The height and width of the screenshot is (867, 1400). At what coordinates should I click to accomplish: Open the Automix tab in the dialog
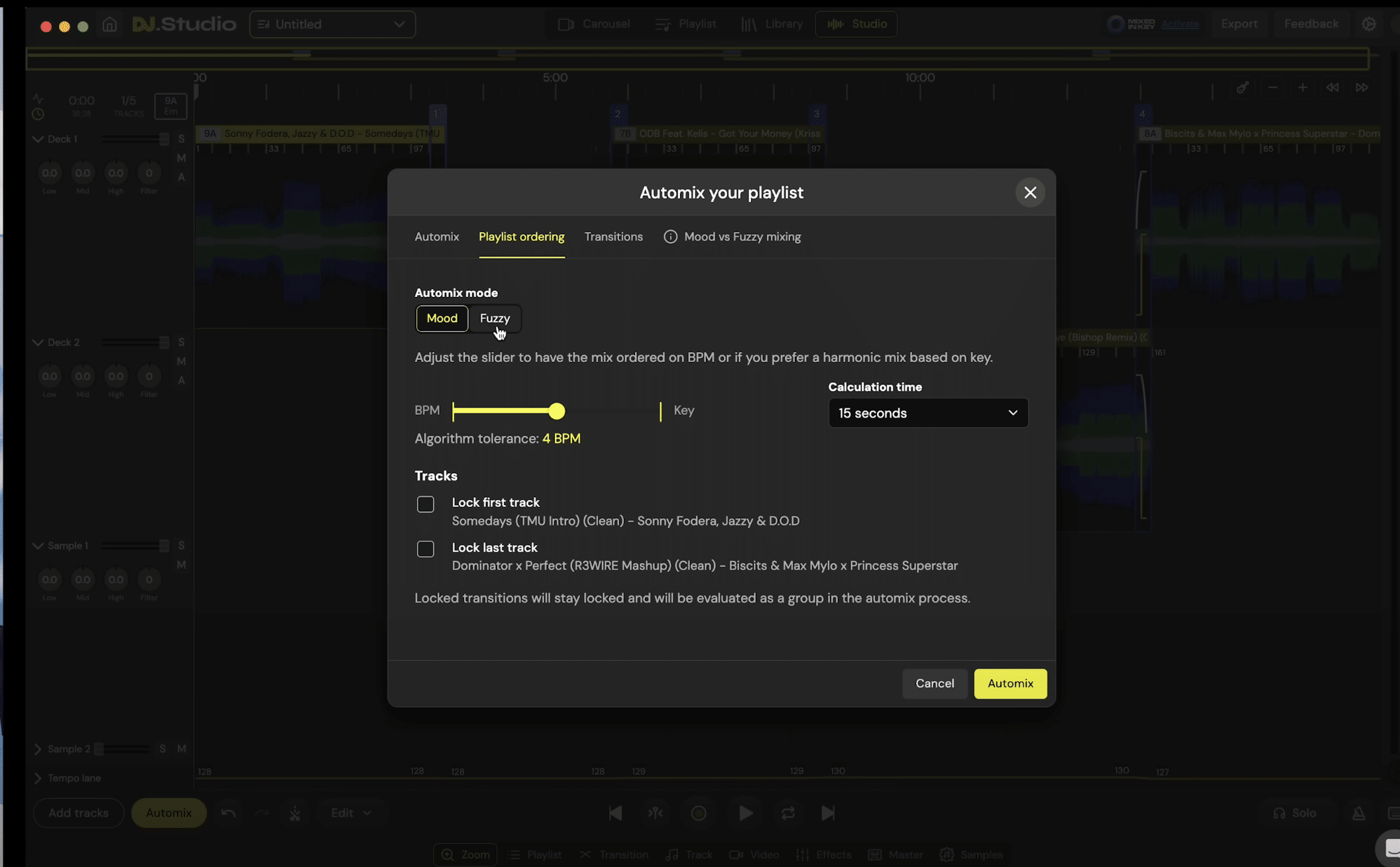click(436, 237)
